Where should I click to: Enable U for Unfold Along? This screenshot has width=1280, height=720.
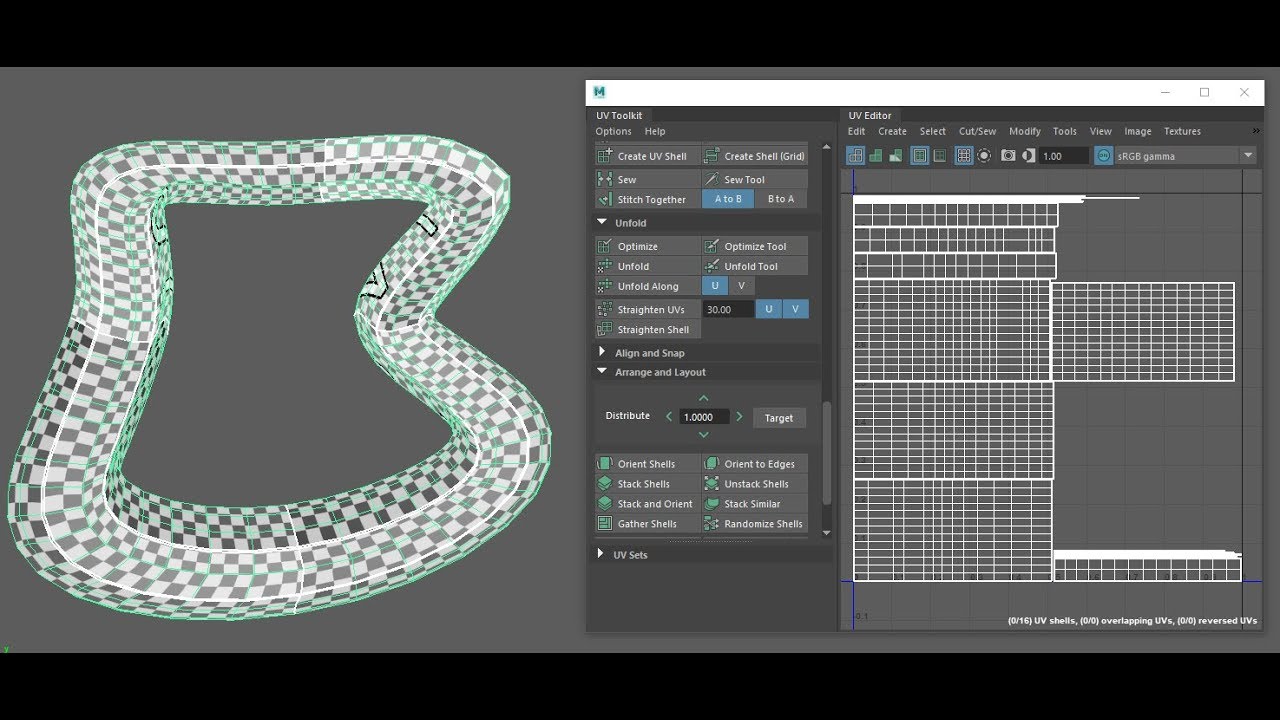pyautogui.click(x=715, y=286)
